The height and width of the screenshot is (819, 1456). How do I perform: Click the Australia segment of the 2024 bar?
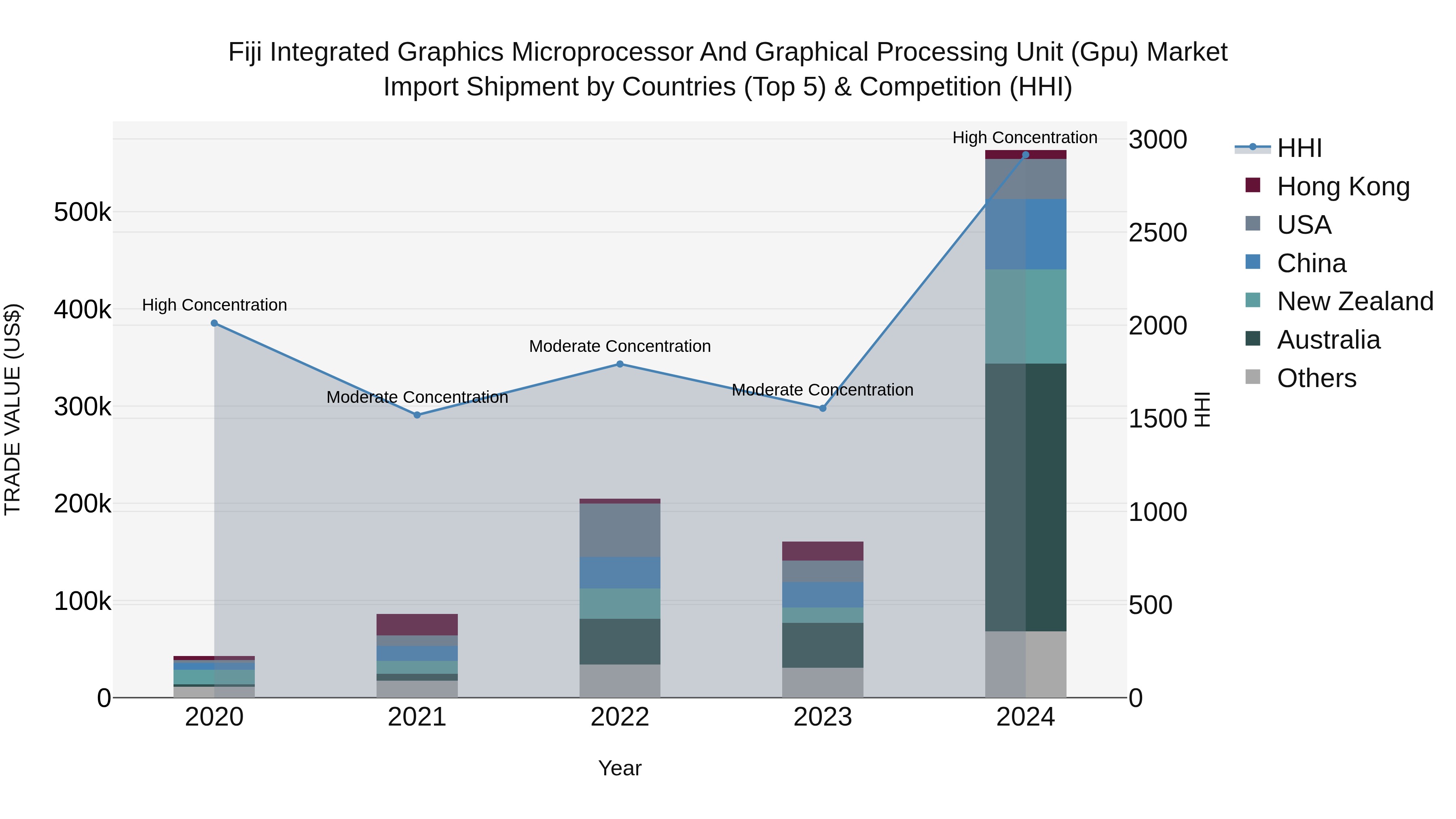[x=1026, y=497]
